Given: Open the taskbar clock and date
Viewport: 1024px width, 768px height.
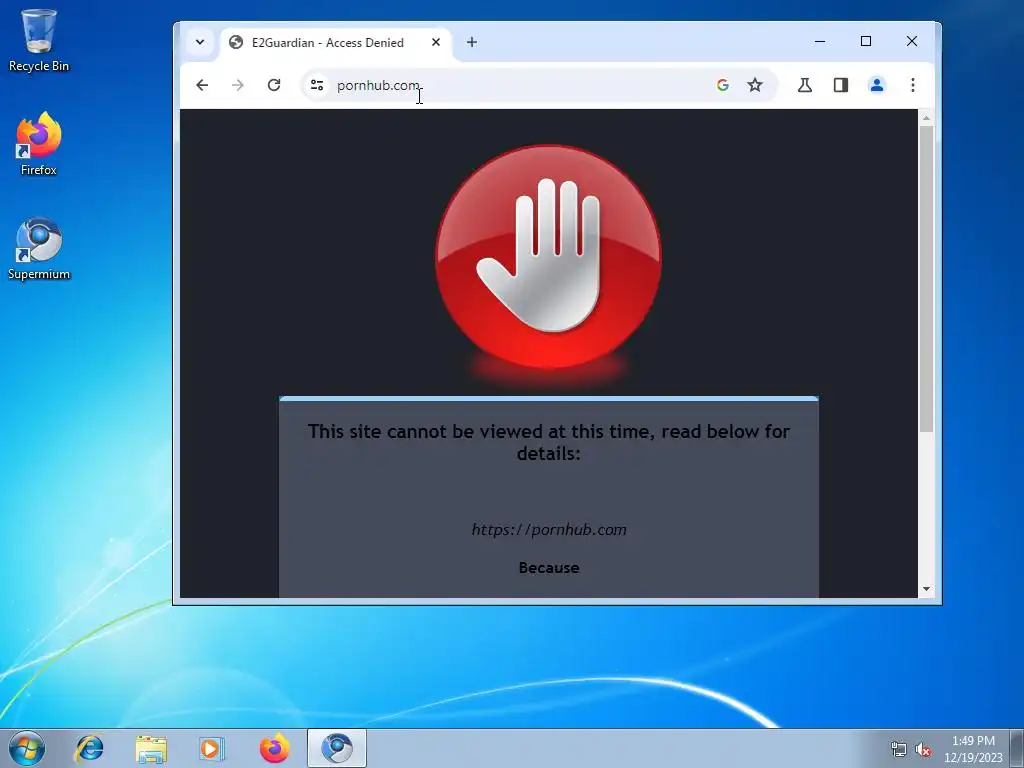Looking at the screenshot, I should pos(973,749).
